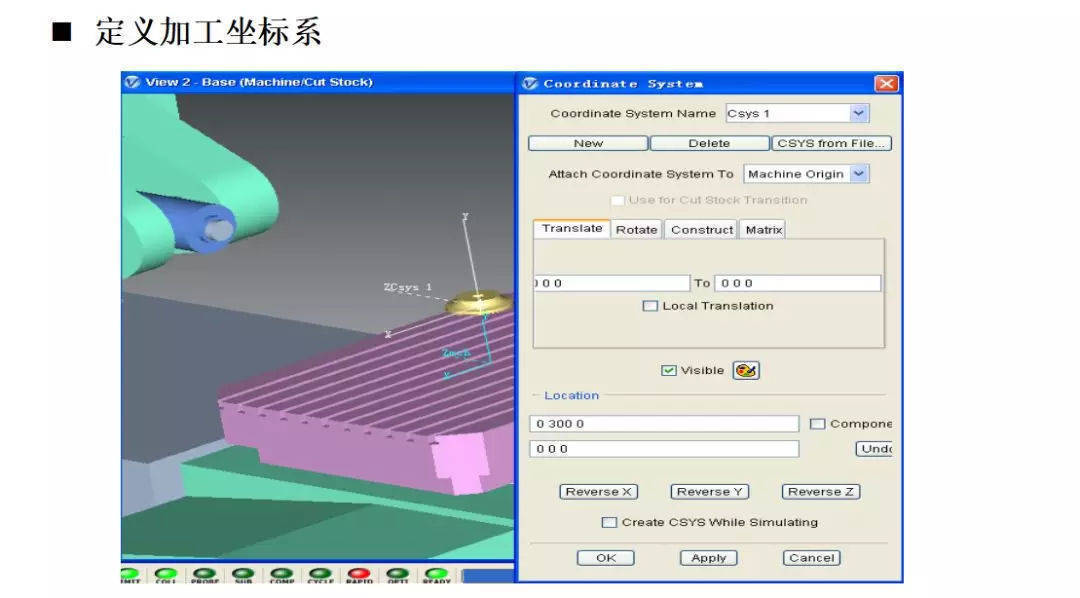Click the red RAPID status light
The width and height of the screenshot is (1080, 598).
click(x=359, y=574)
